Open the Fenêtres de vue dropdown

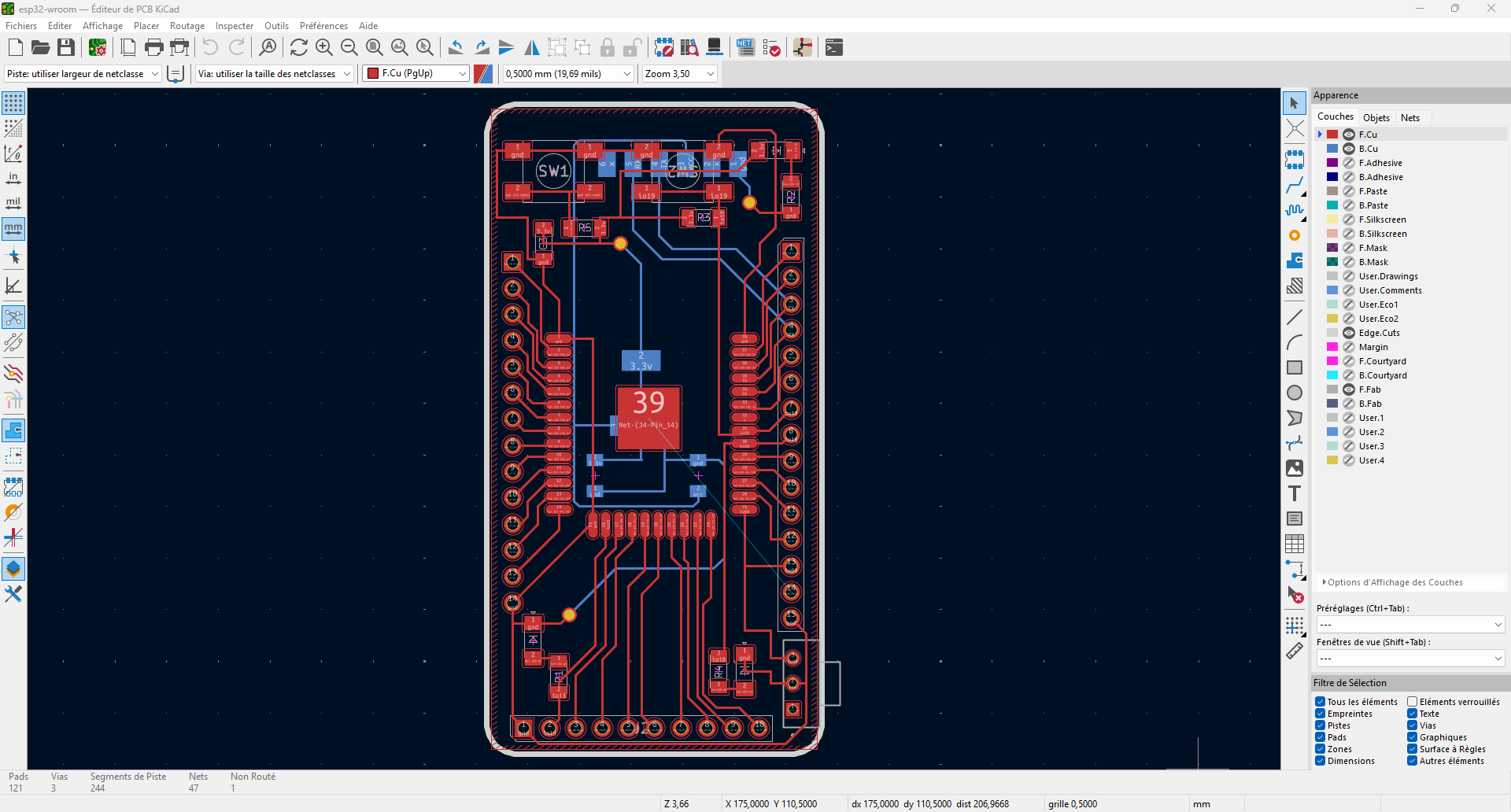[x=1410, y=659]
